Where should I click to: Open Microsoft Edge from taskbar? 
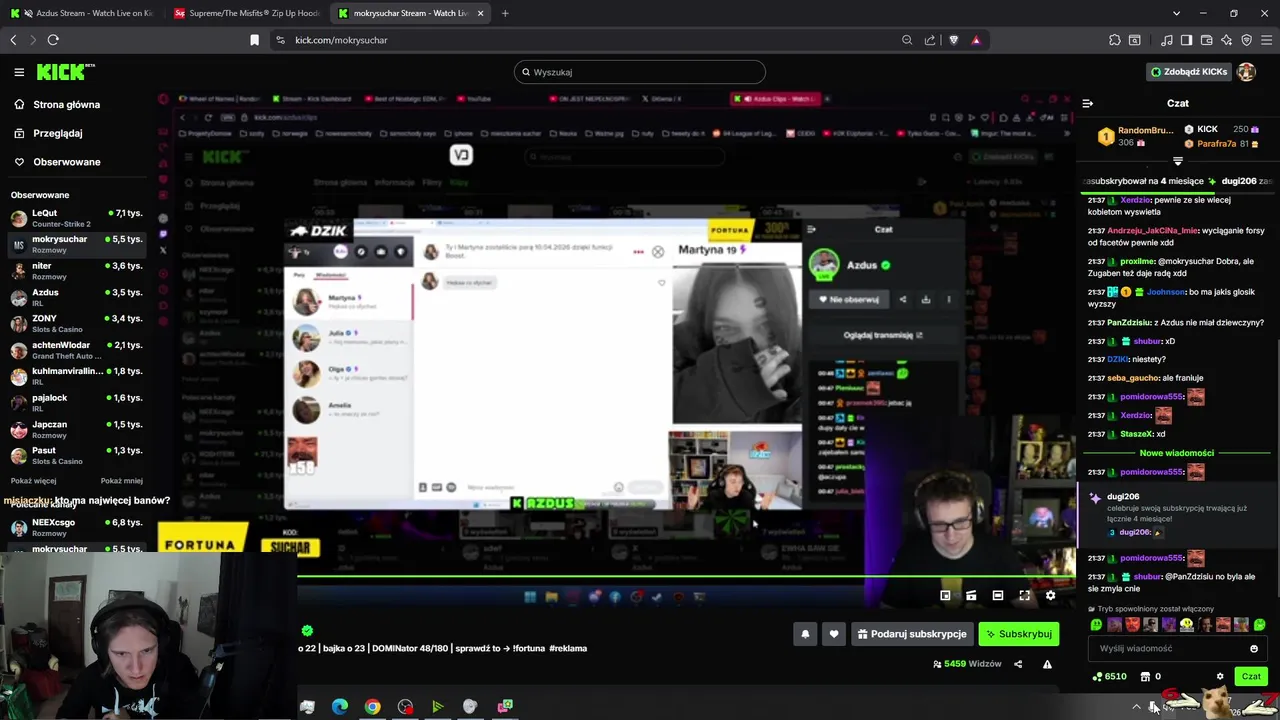point(340,706)
